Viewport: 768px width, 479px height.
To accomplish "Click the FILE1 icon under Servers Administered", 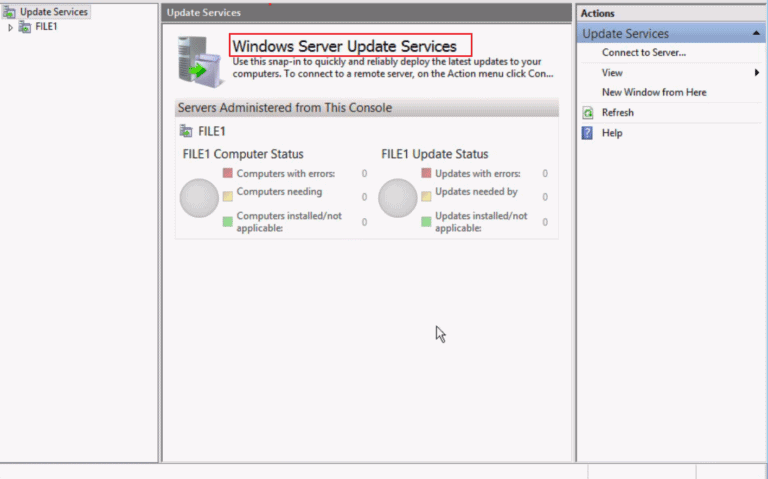I will point(186,131).
